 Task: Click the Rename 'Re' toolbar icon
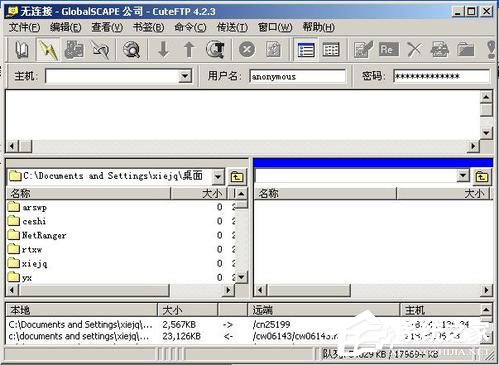click(x=388, y=50)
